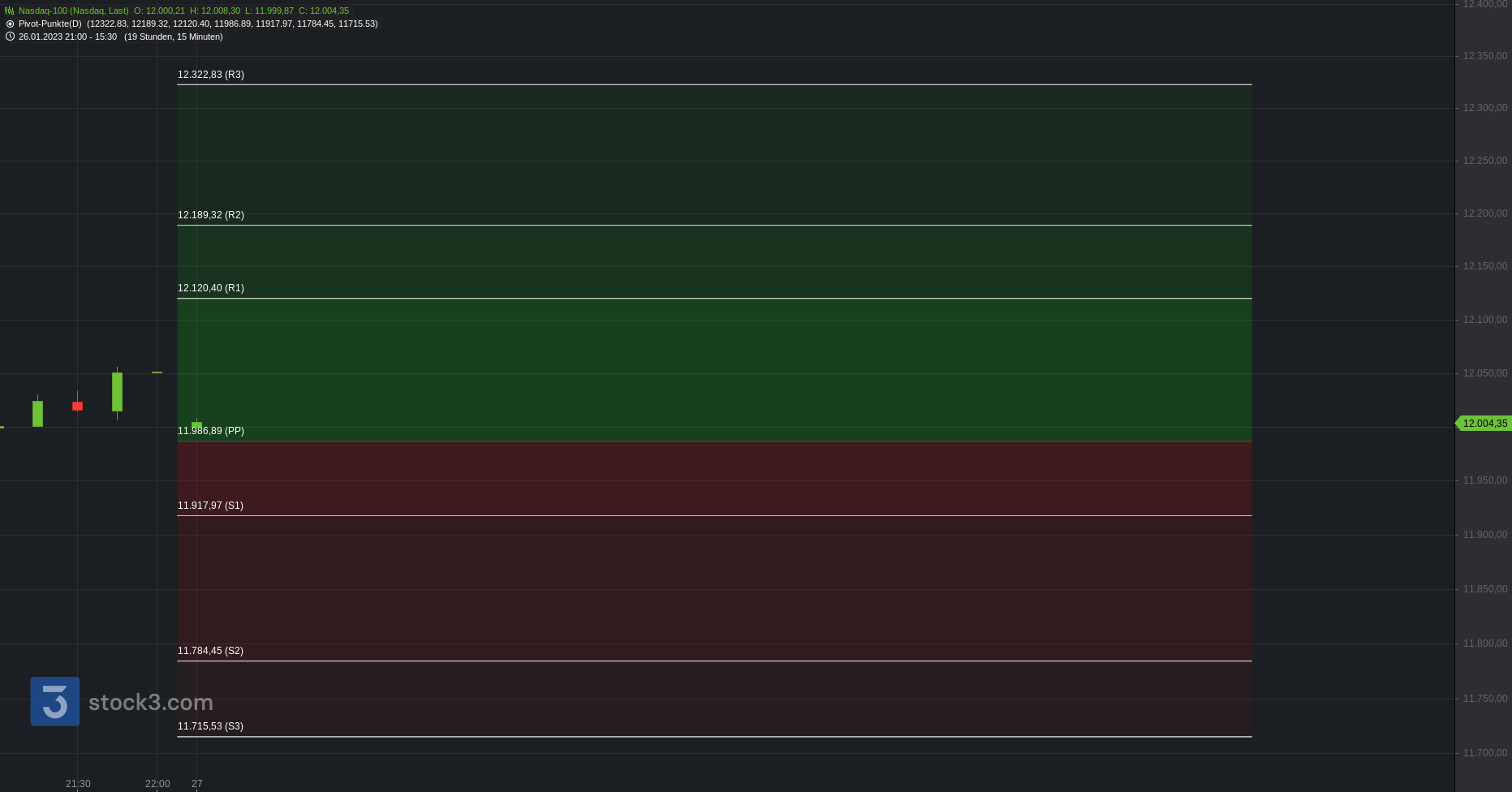
Task: Select the 11.715,53 (S3) support label
Action: click(x=210, y=726)
